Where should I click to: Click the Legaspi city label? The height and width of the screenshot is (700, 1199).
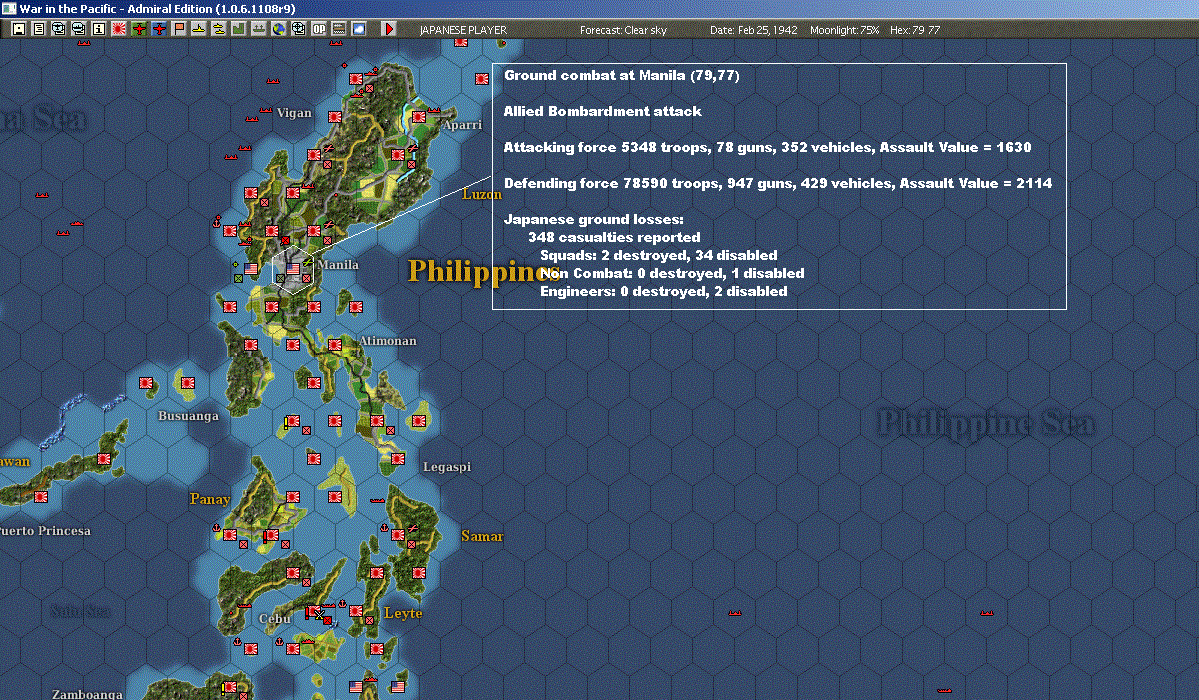tap(447, 467)
